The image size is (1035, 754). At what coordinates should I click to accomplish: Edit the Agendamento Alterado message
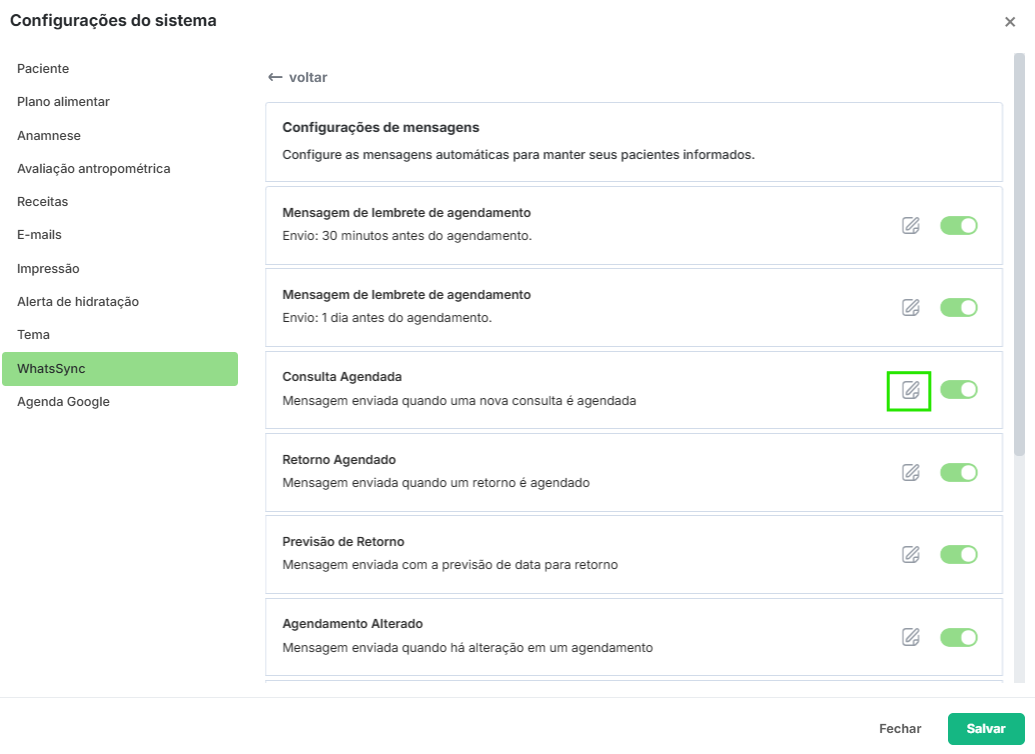pos(910,637)
